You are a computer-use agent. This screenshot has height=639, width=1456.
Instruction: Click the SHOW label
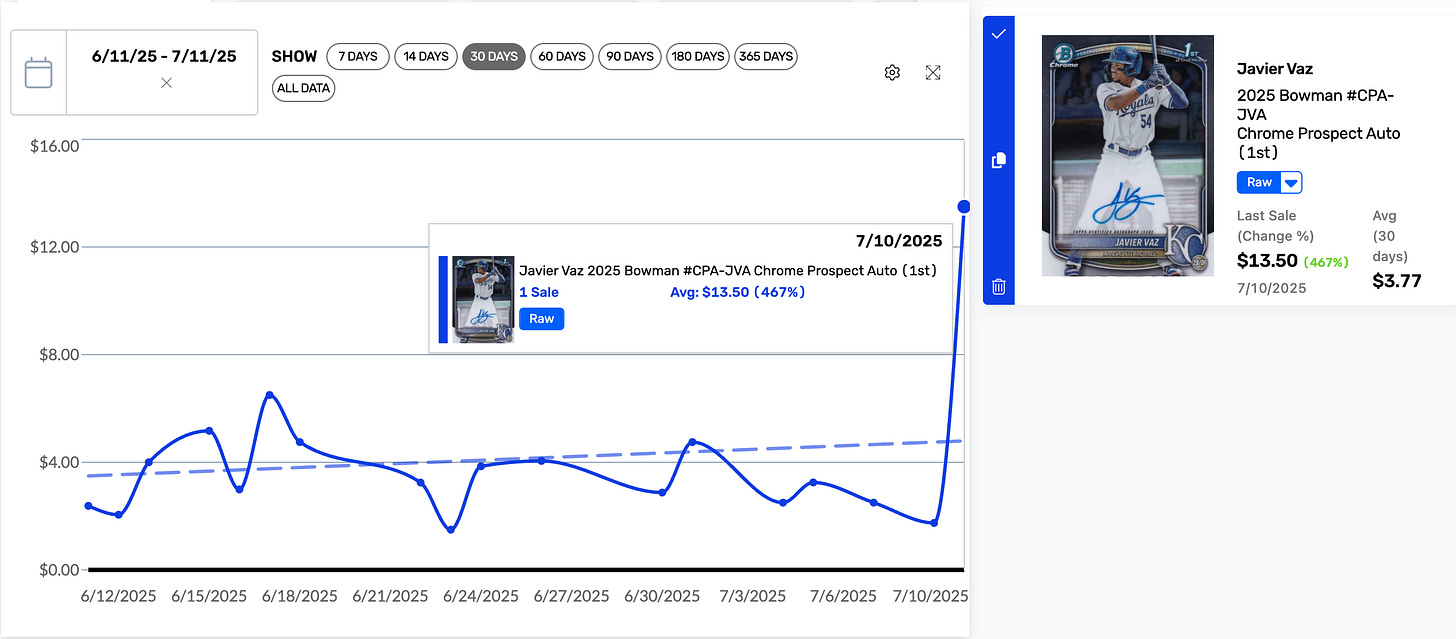tap(294, 56)
